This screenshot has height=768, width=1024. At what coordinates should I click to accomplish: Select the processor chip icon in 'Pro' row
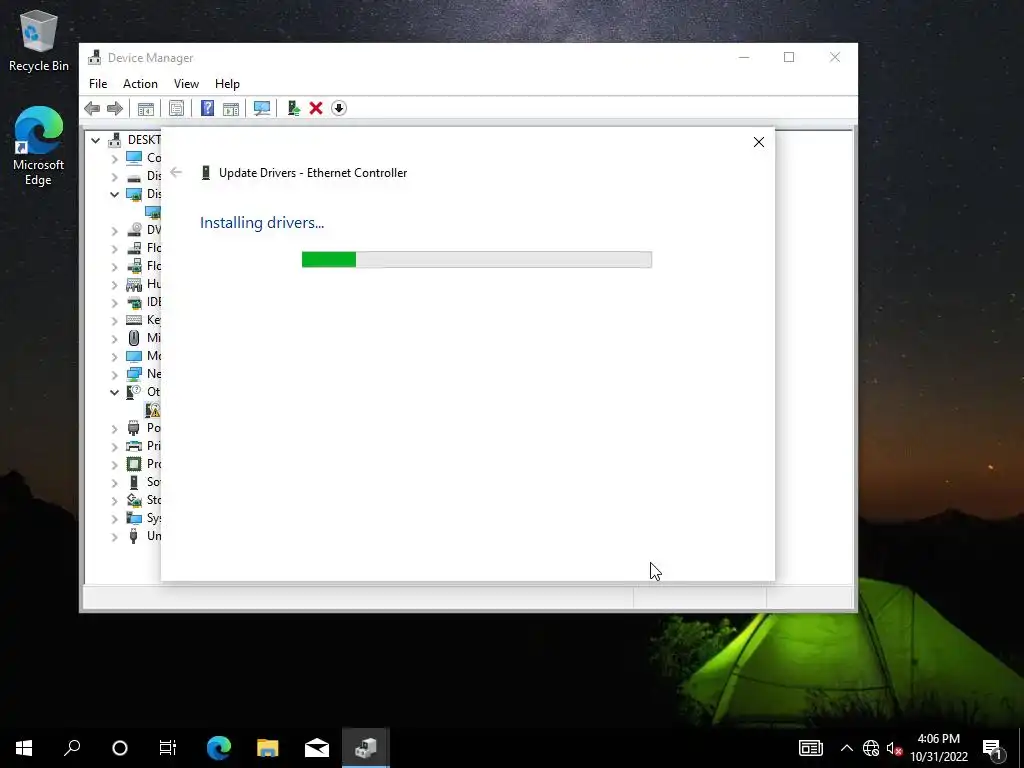tap(134, 464)
